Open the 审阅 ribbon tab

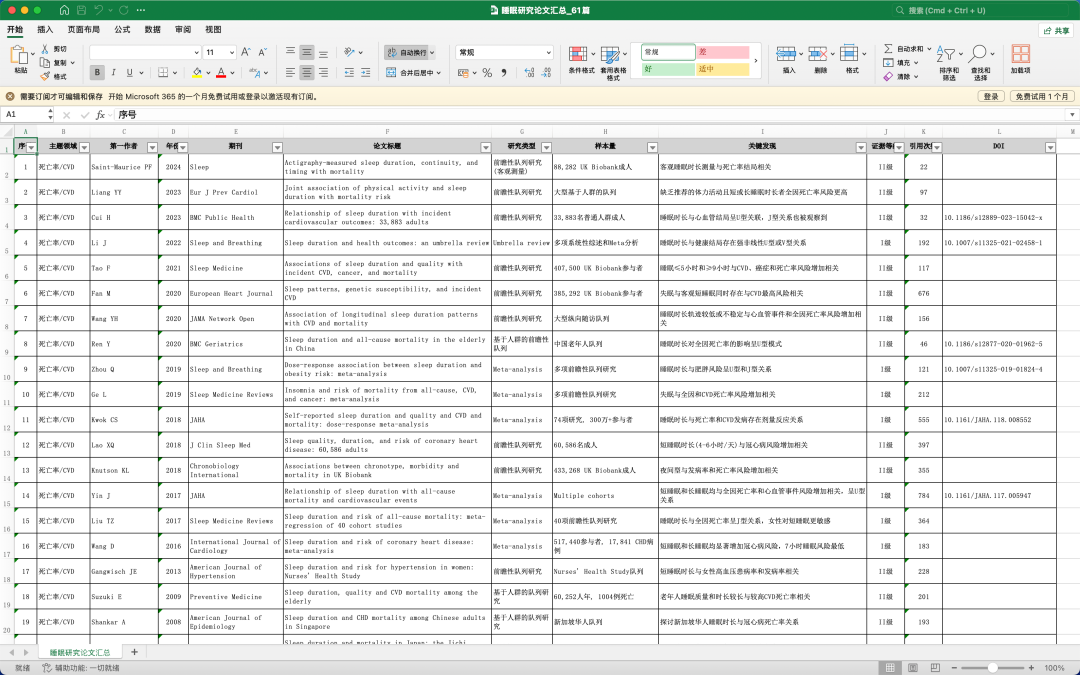[x=183, y=30]
